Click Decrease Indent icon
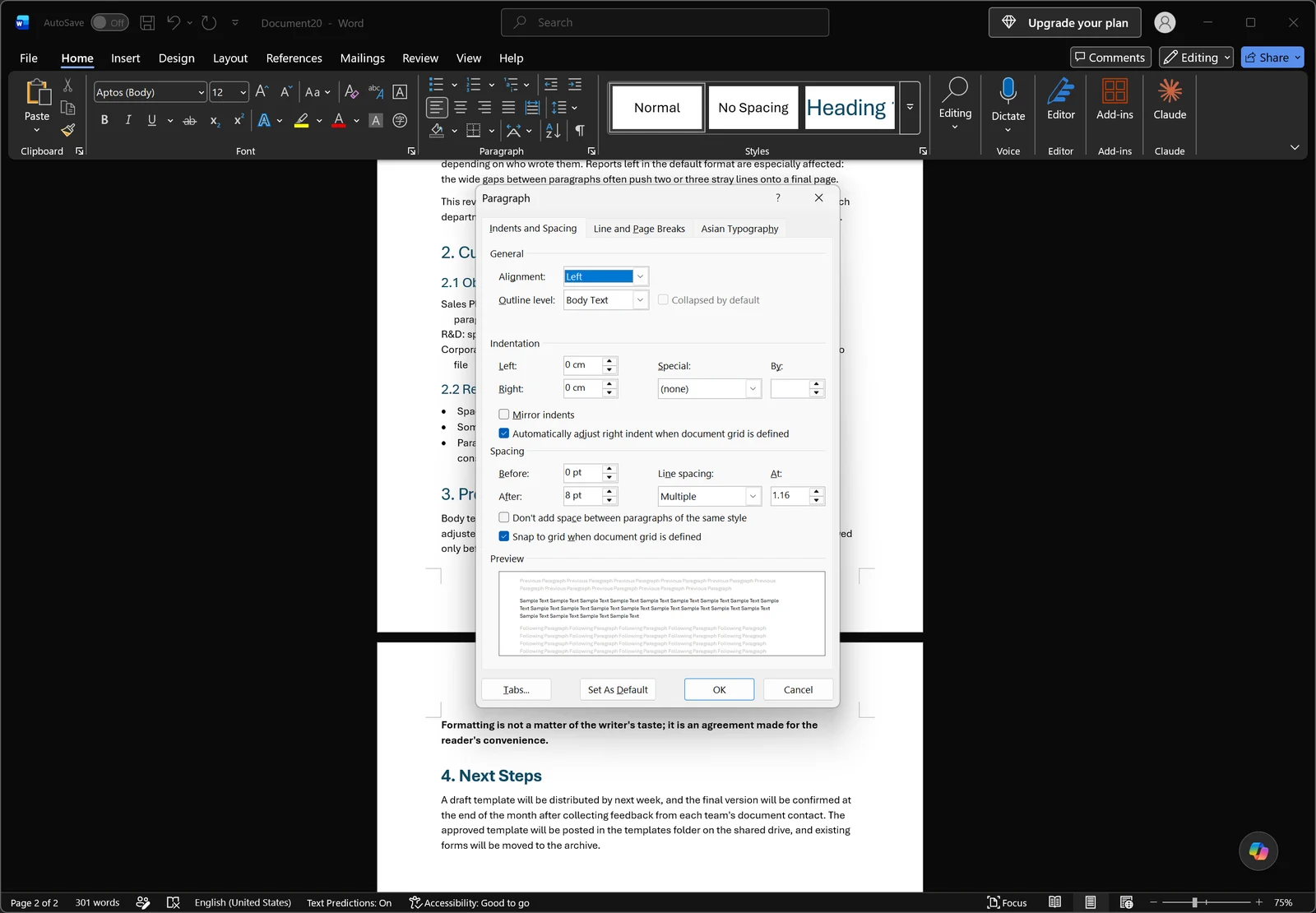Viewport: 1316px width, 913px height. (x=551, y=85)
